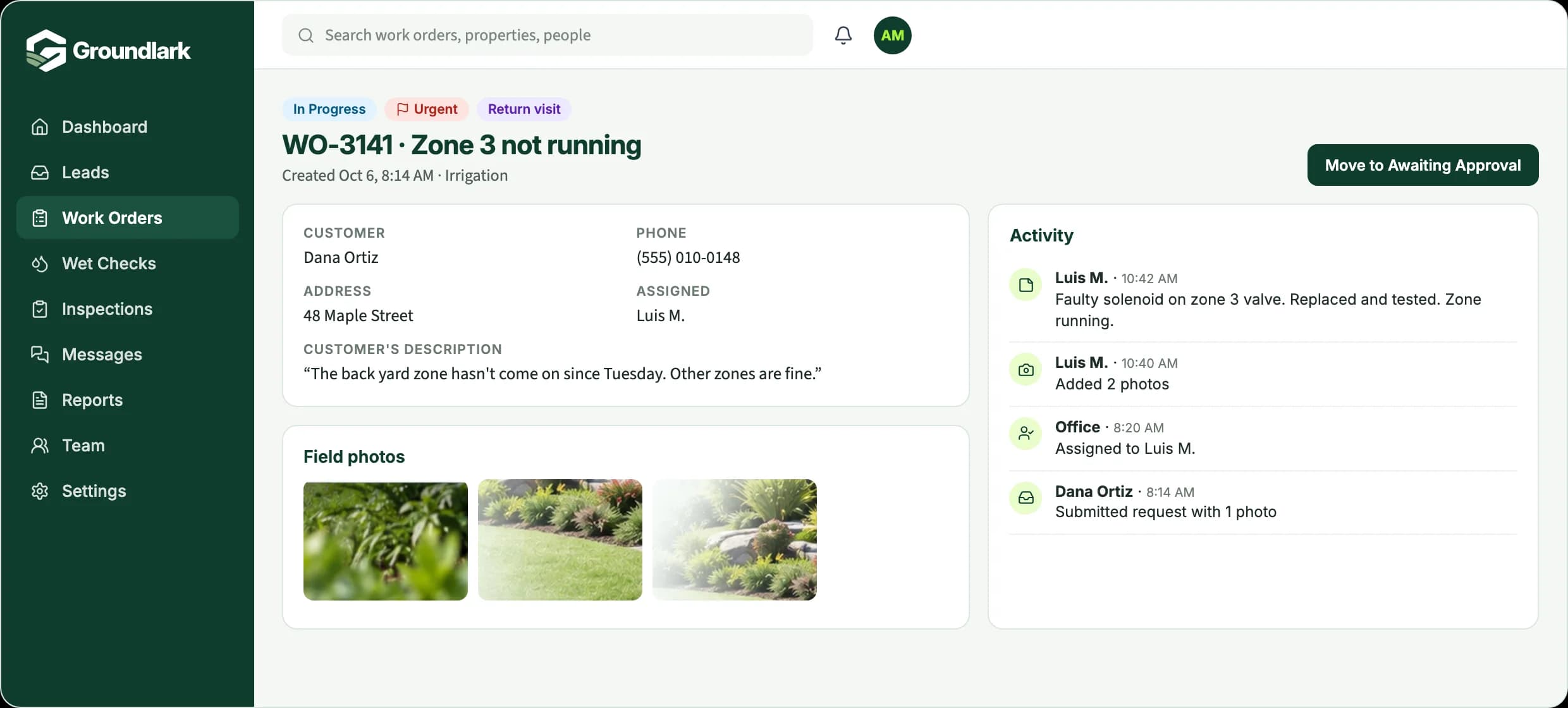Click the Leads inbox icon
Viewport: 1568px width, 708px height.
click(40, 173)
